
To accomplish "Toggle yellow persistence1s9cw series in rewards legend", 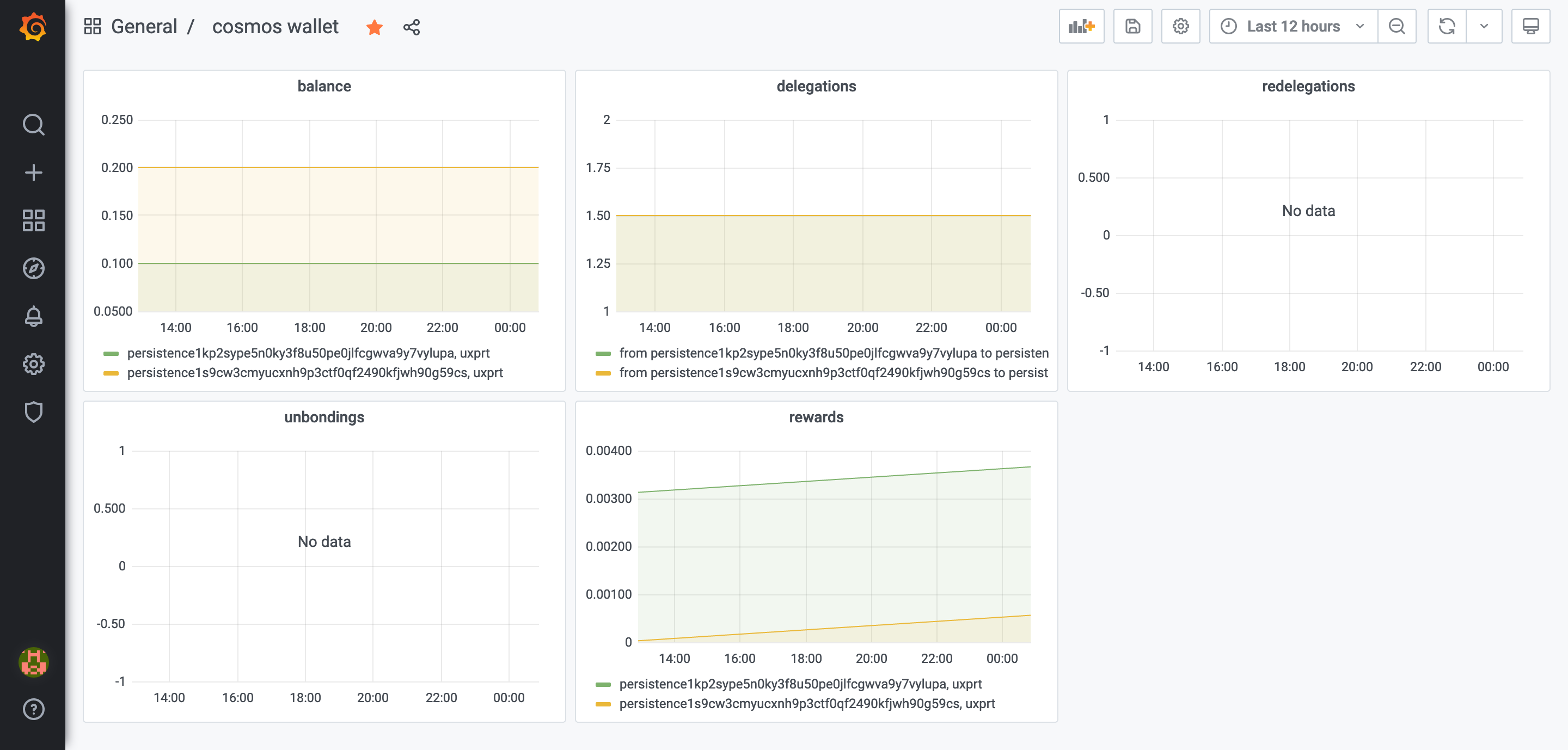I will tap(806, 703).
